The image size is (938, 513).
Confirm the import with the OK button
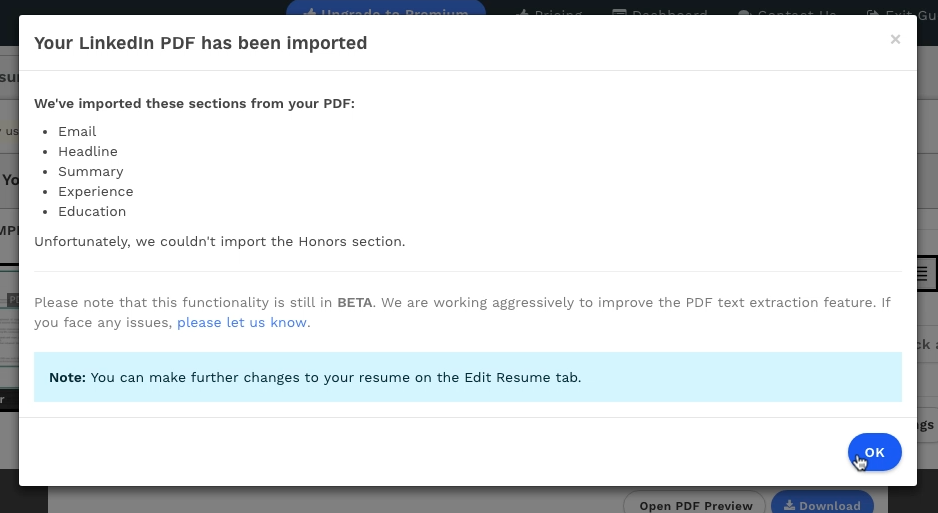pos(874,452)
